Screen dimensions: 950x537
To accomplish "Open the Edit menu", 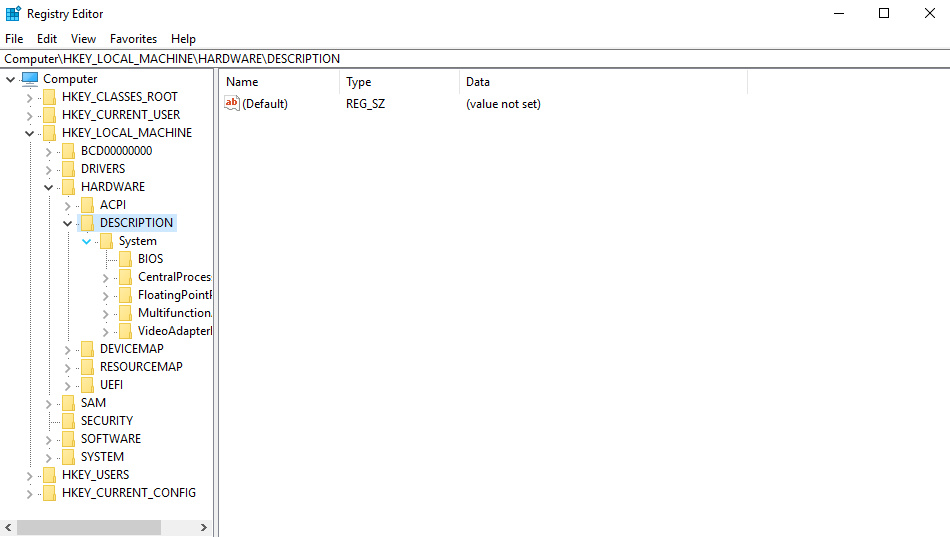I will [47, 39].
